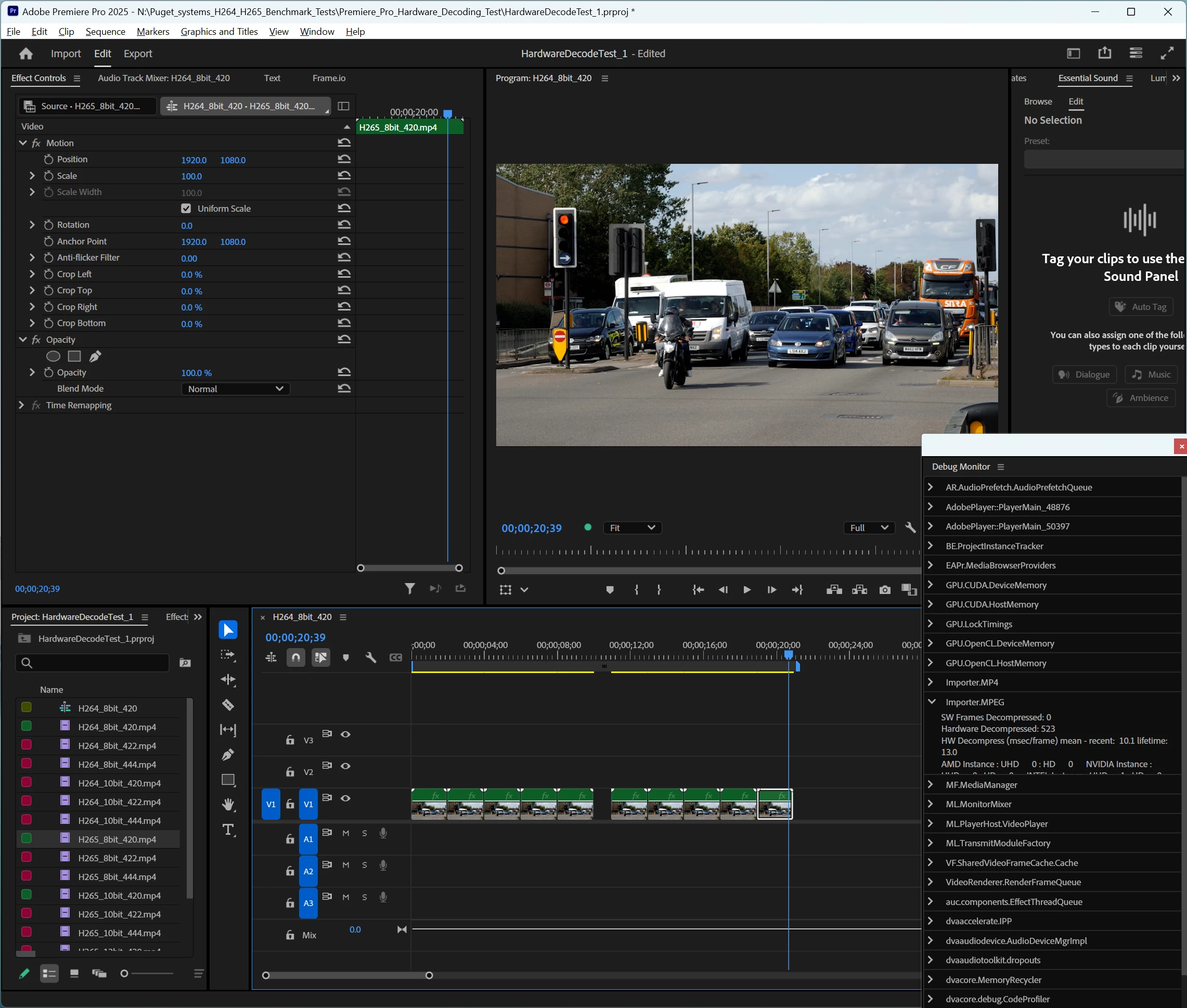Open the Sequence menu
Screen dimensions: 1187x1008
(x=105, y=31)
